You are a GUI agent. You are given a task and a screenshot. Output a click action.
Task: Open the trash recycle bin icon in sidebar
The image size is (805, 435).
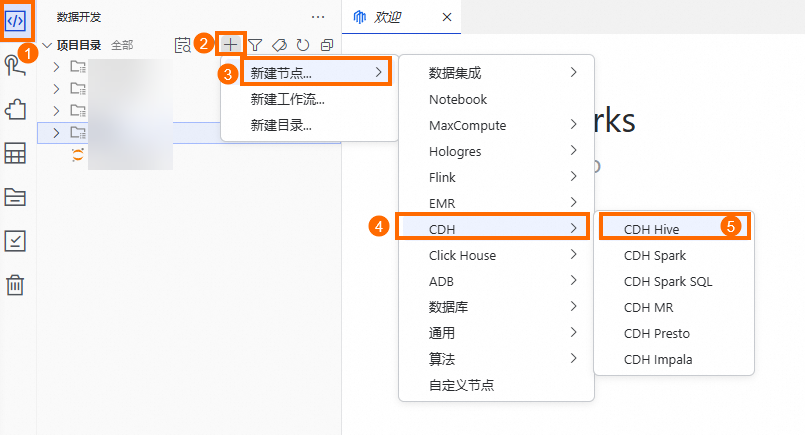(15, 285)
